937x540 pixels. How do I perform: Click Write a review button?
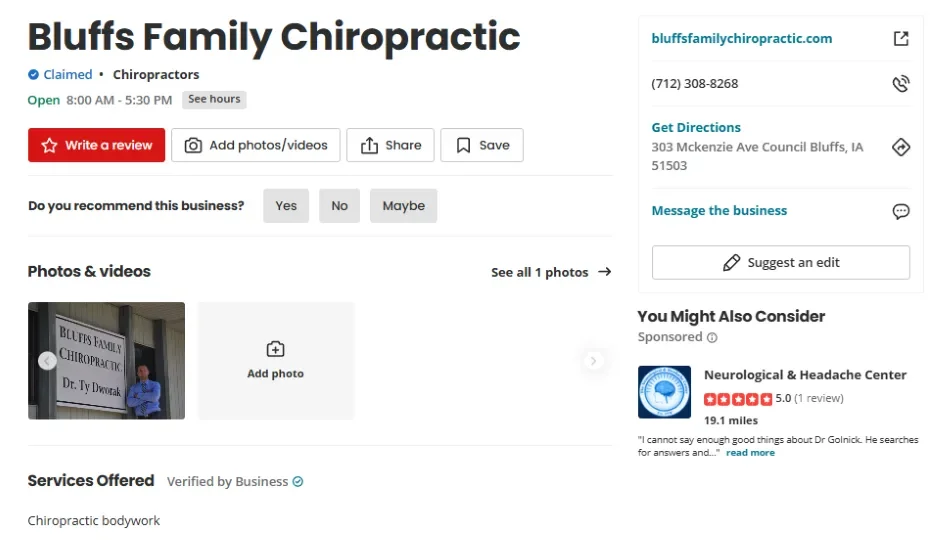[96, 145]
